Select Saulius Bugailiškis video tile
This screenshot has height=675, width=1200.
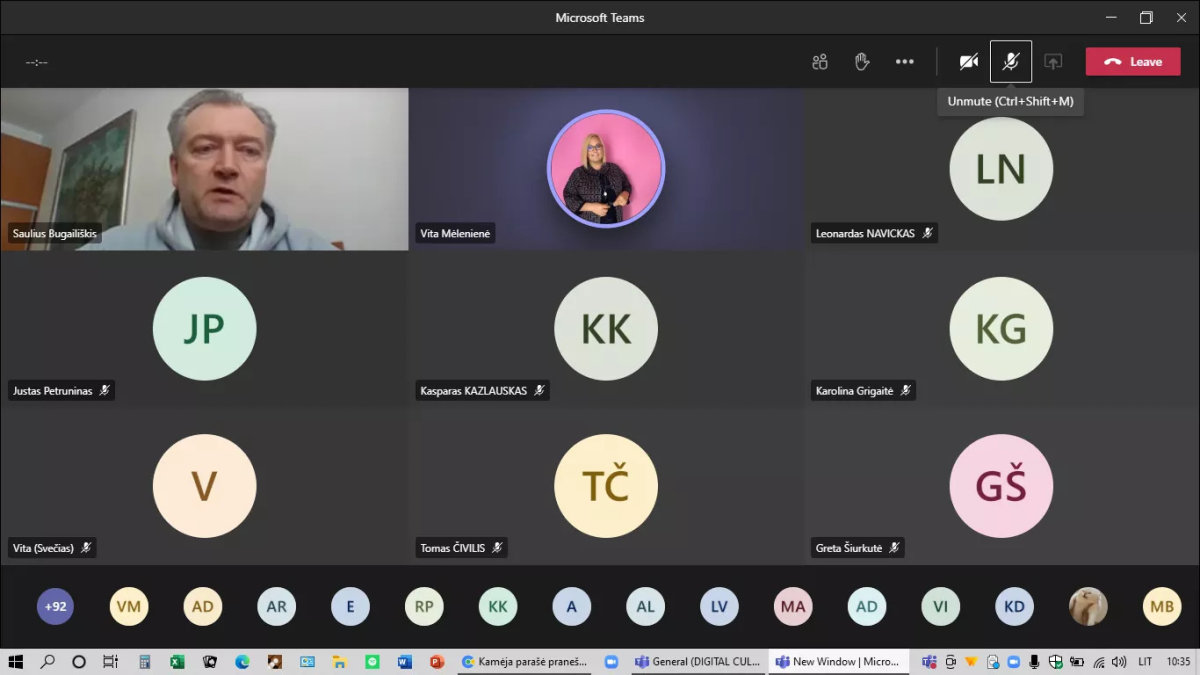(x=204, y=169)
